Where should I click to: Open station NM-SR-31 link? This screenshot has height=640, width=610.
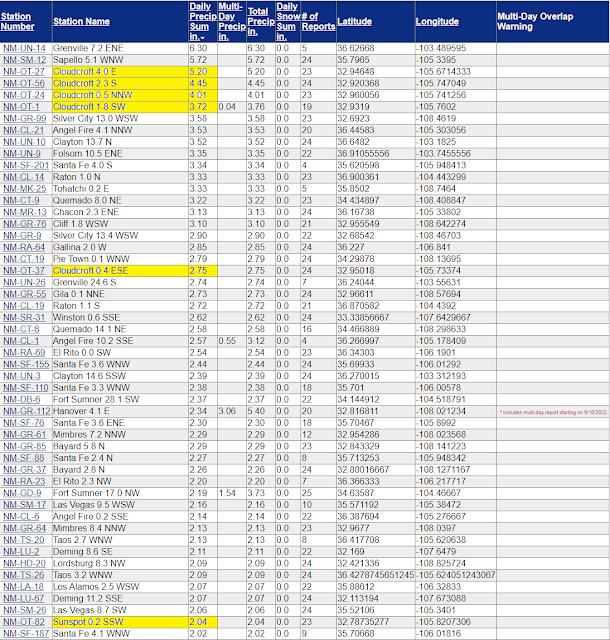[x=24, y=318]
